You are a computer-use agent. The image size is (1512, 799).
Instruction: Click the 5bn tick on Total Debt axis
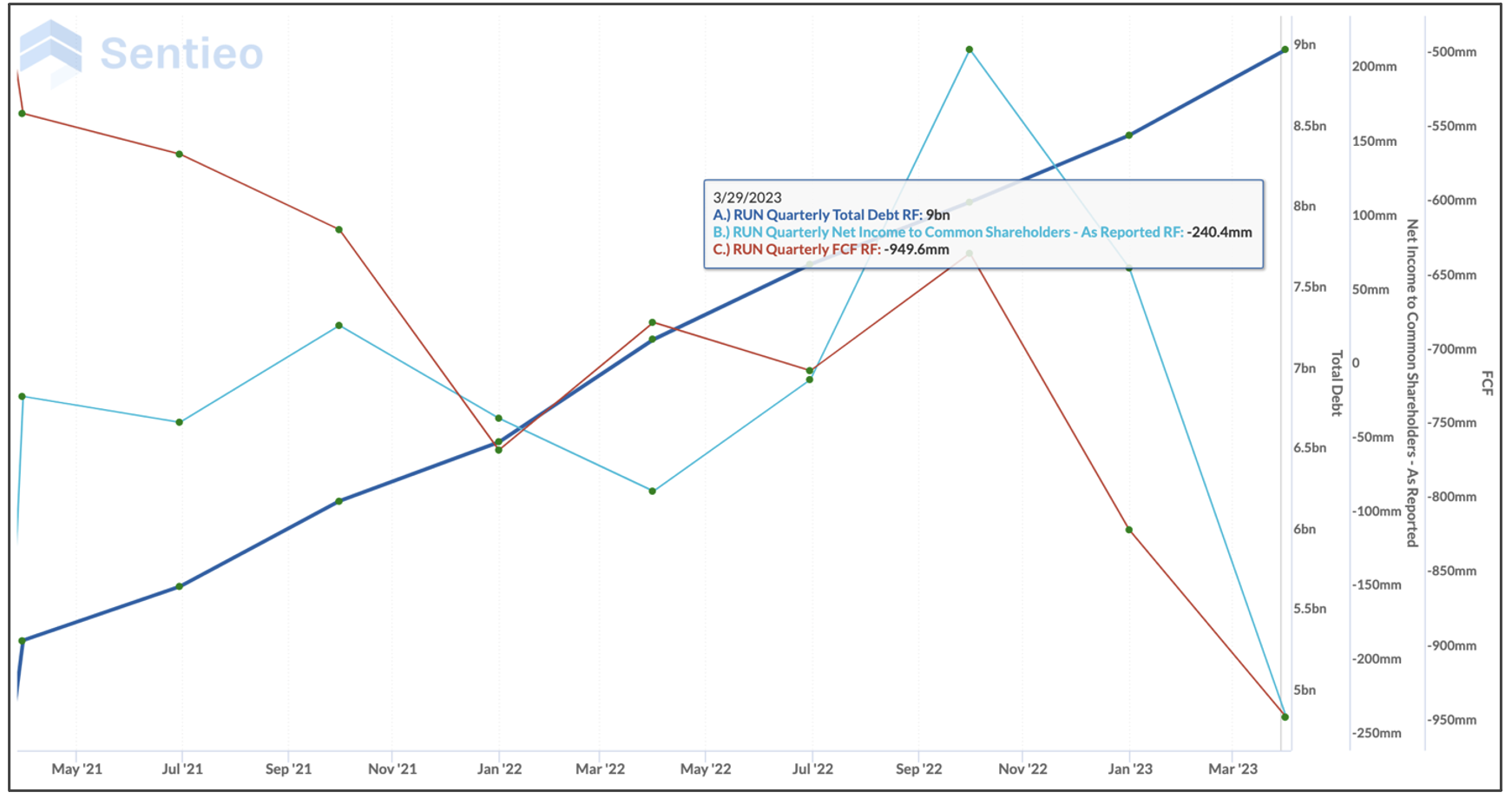(x=1305, y=690)
